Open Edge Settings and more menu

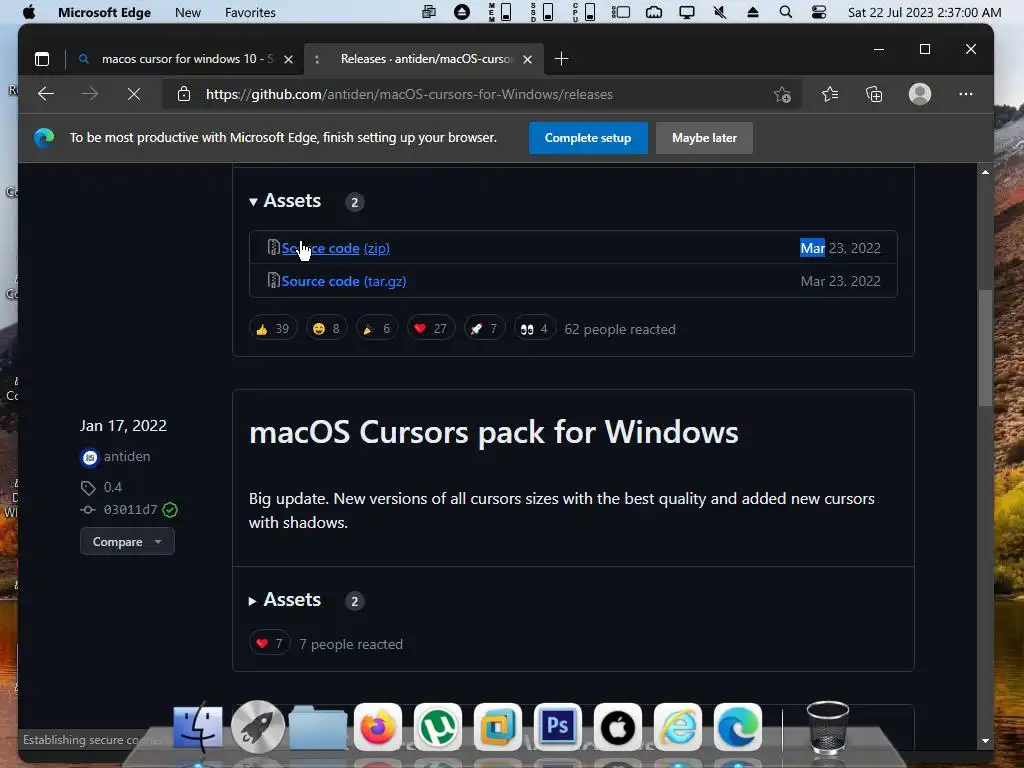[x=965, y=94]
